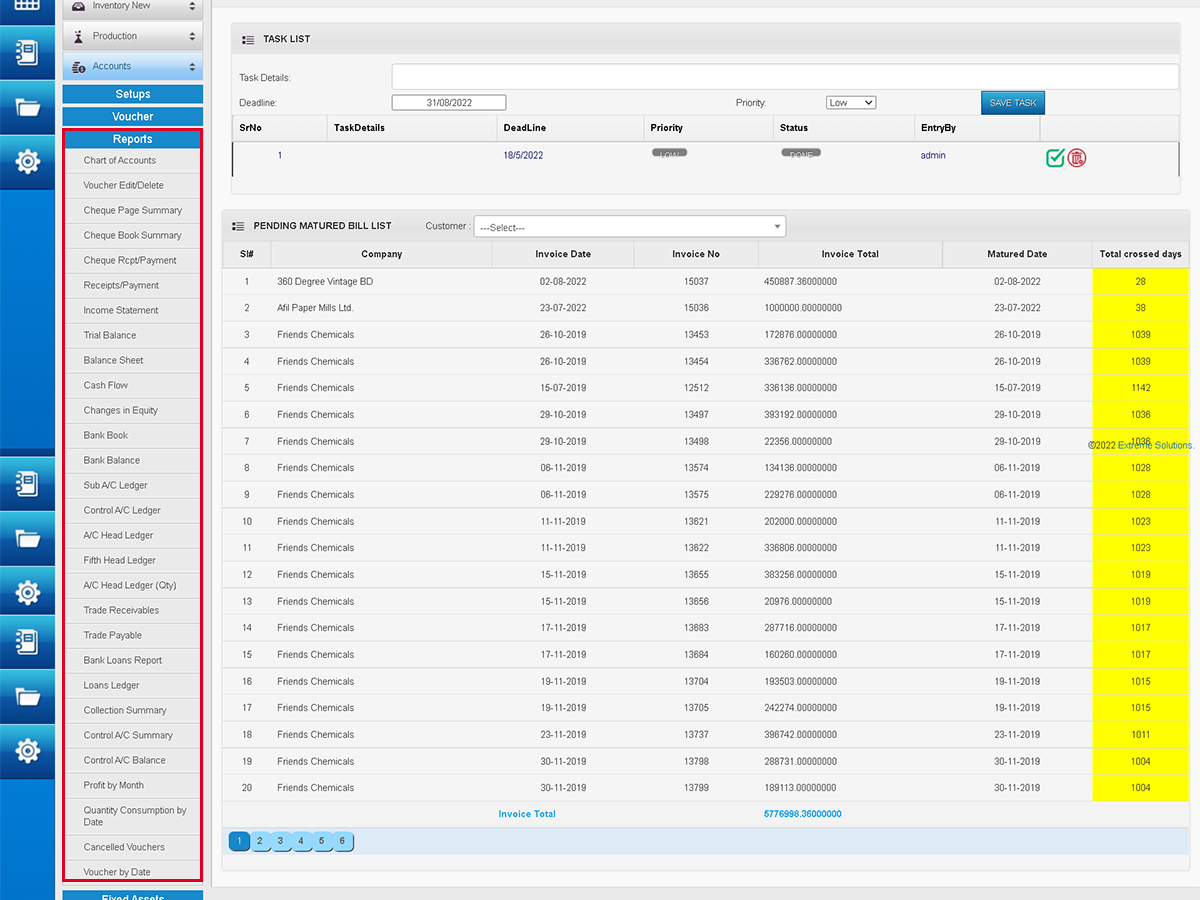Open the Trial Balance report
The width and height of the screenshot is (1200, 900).
[x=110, y=335]
